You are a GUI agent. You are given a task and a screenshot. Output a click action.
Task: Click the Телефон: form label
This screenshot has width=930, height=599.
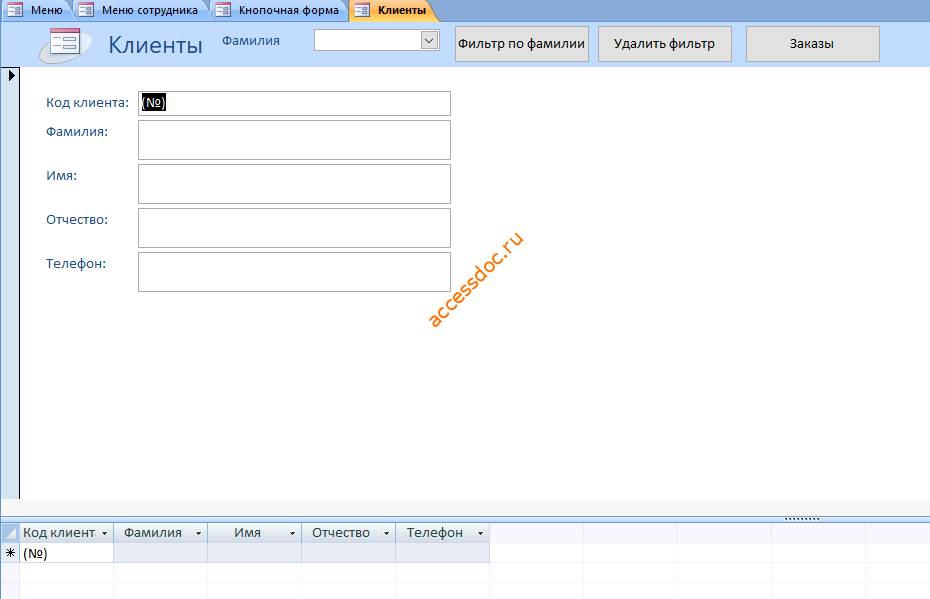click(x=76, y=263)
